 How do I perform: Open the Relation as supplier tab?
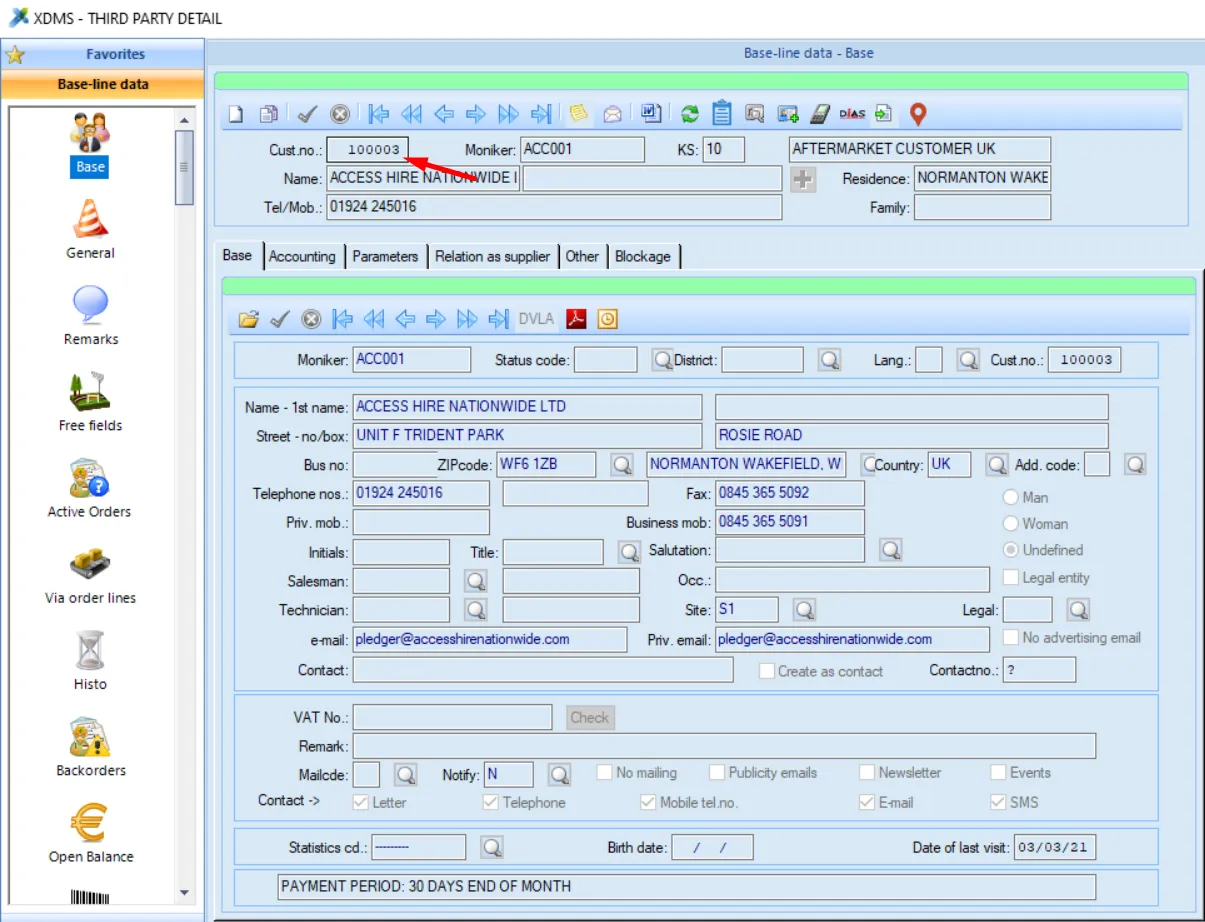click(492, 256)
